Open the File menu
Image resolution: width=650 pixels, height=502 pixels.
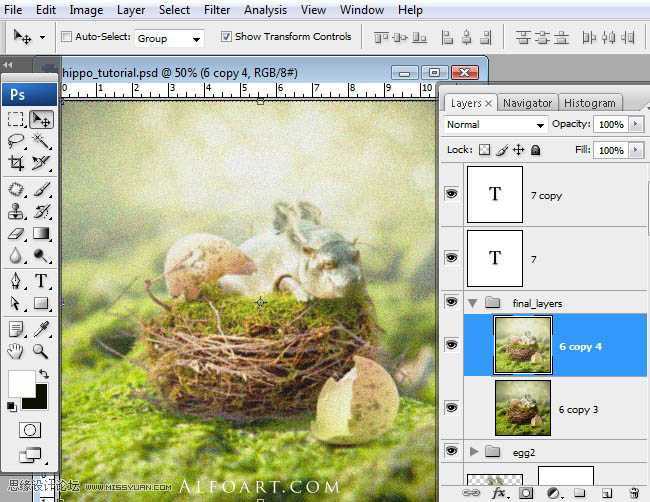point(13,10)
